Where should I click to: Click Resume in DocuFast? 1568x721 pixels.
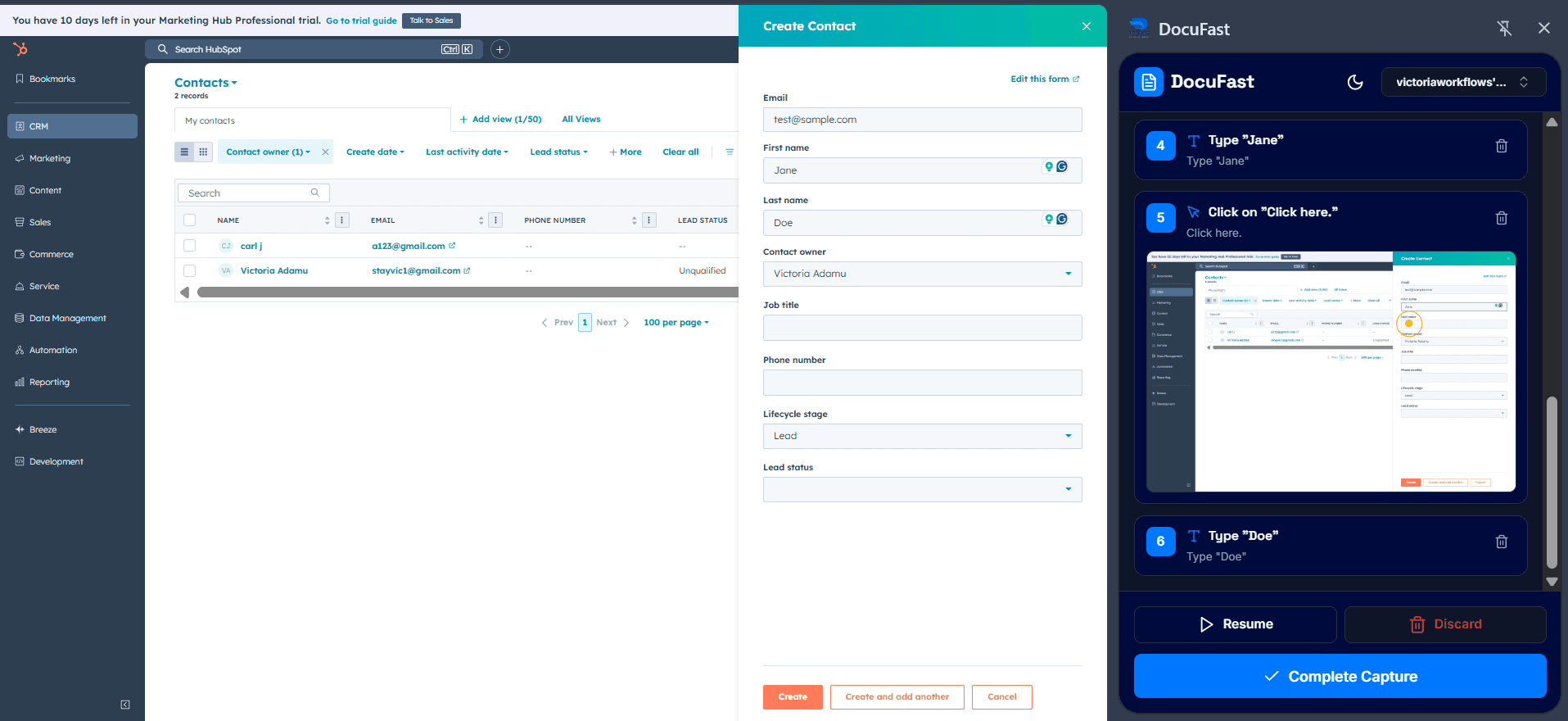[1236, 624]
